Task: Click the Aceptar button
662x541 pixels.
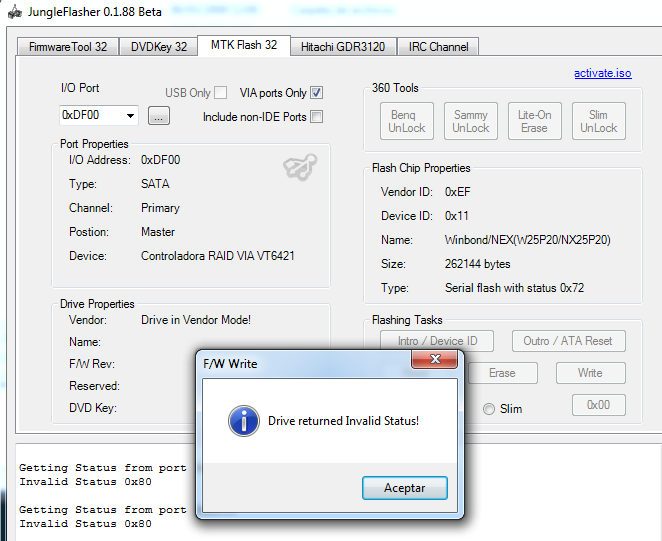Action: [404, 488]
